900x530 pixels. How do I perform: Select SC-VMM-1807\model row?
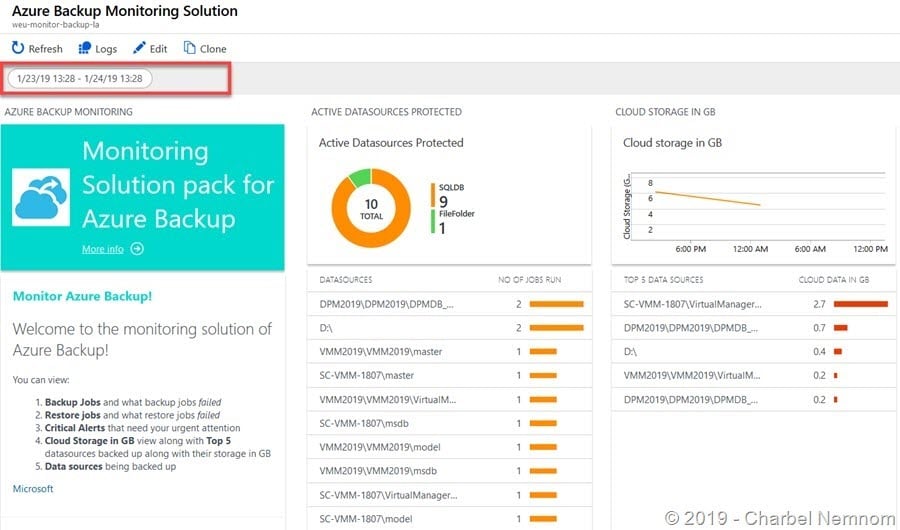tap(449, 519)
